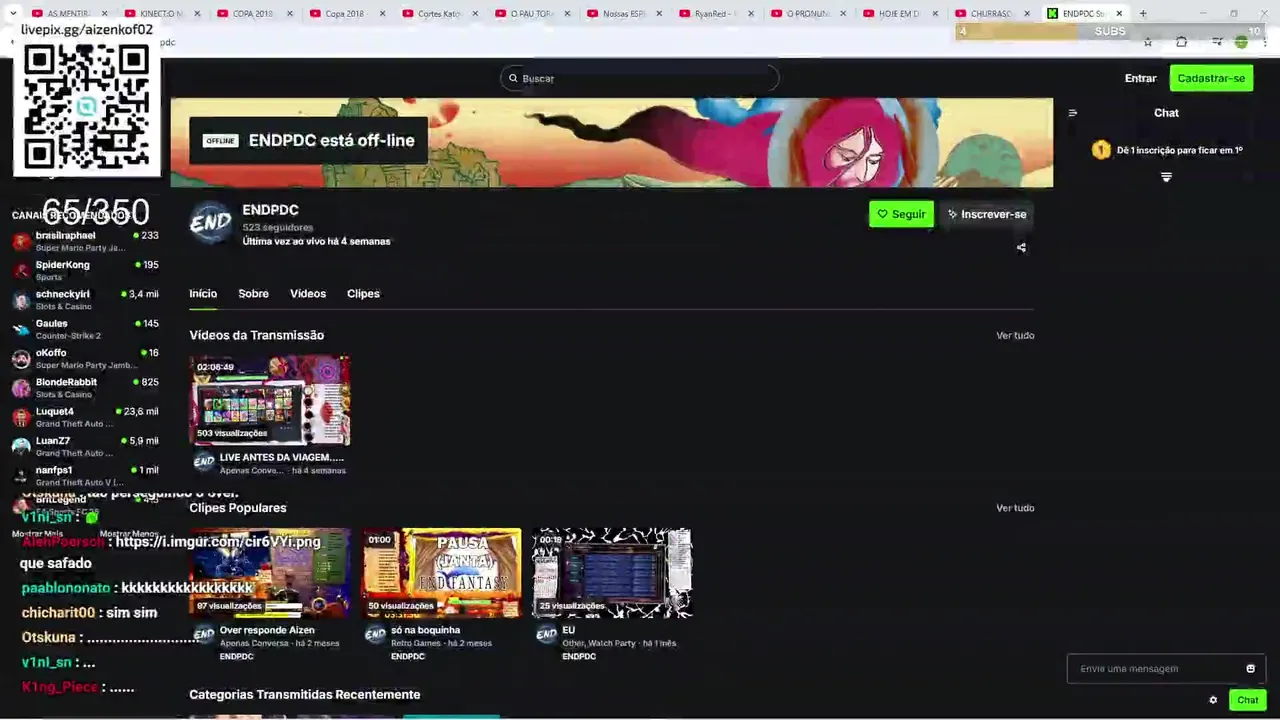The width and height of the screenshot is (1280, 720).
Task: Switch to COPA 2018 browser tab
Action: [253, 13]
